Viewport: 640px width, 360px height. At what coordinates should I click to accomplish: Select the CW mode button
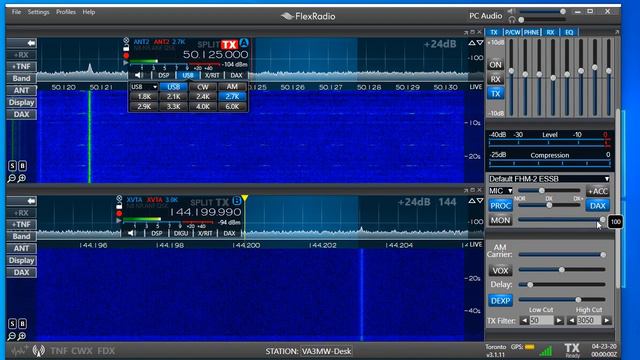coord(203,87)
